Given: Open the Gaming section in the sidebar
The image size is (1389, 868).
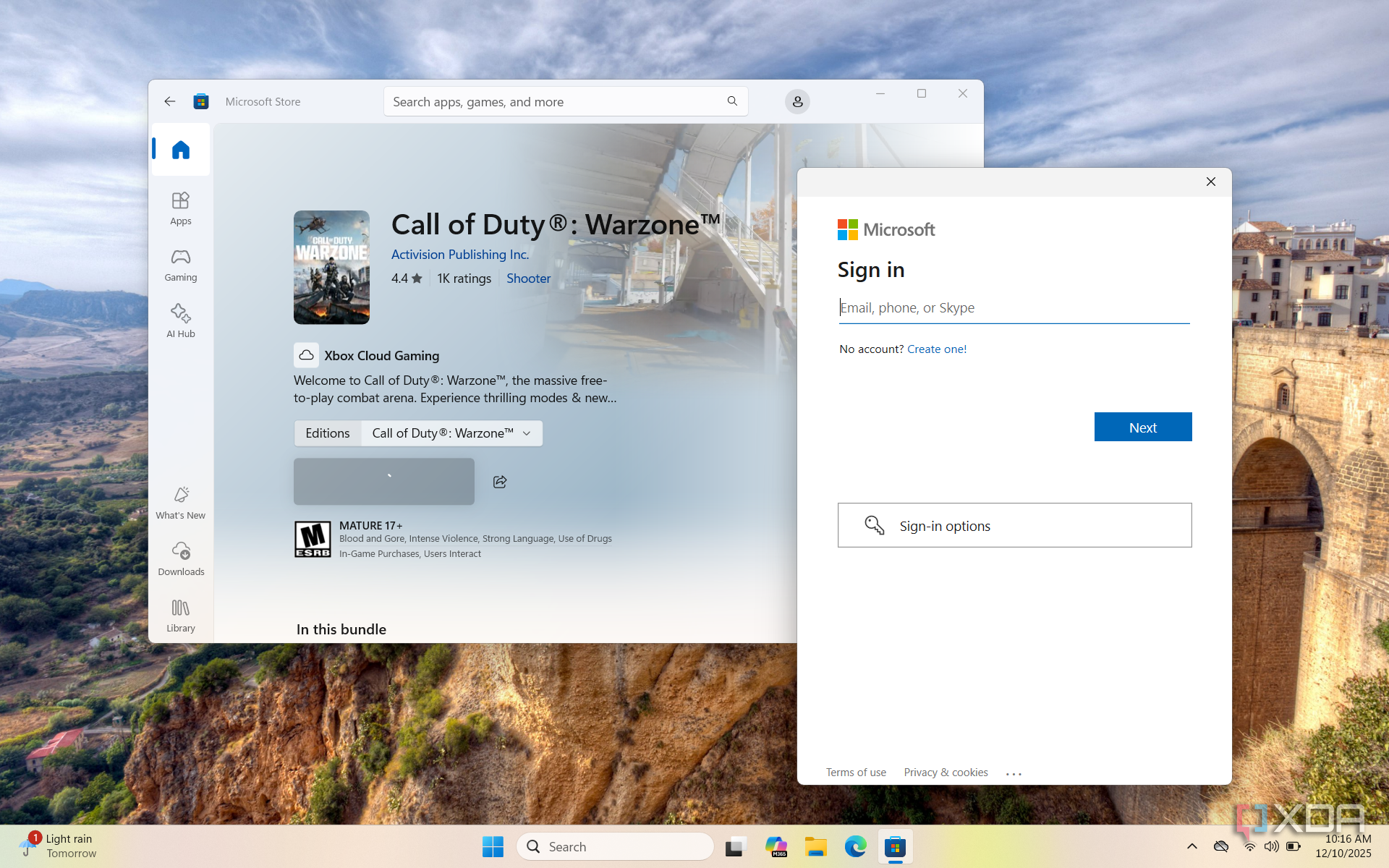Looking at the screenshot, I should pyautogui.click(x=181, y=265).
